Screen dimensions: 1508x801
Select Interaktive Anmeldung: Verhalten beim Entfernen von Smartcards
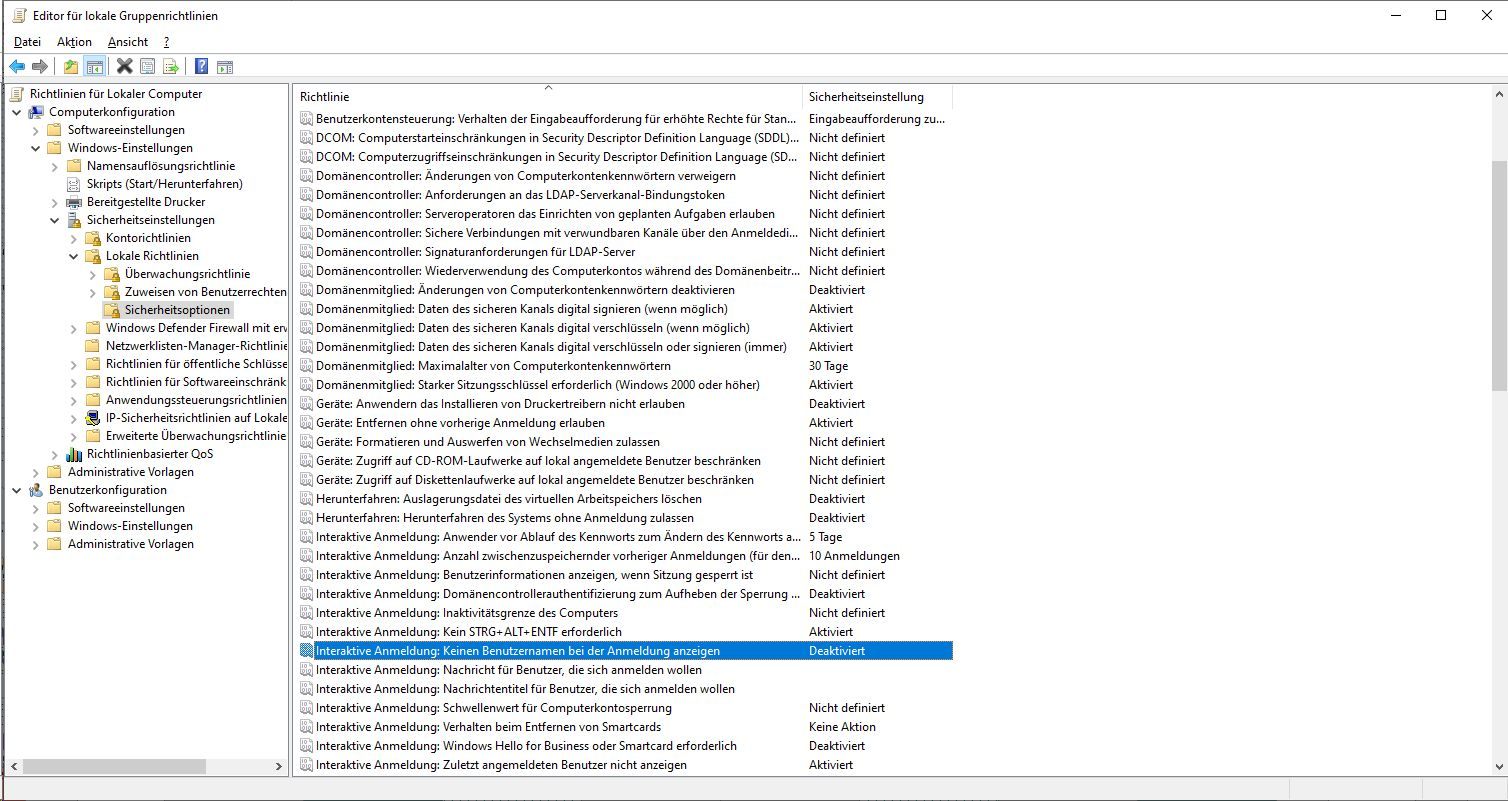click(x=488, y=727)
